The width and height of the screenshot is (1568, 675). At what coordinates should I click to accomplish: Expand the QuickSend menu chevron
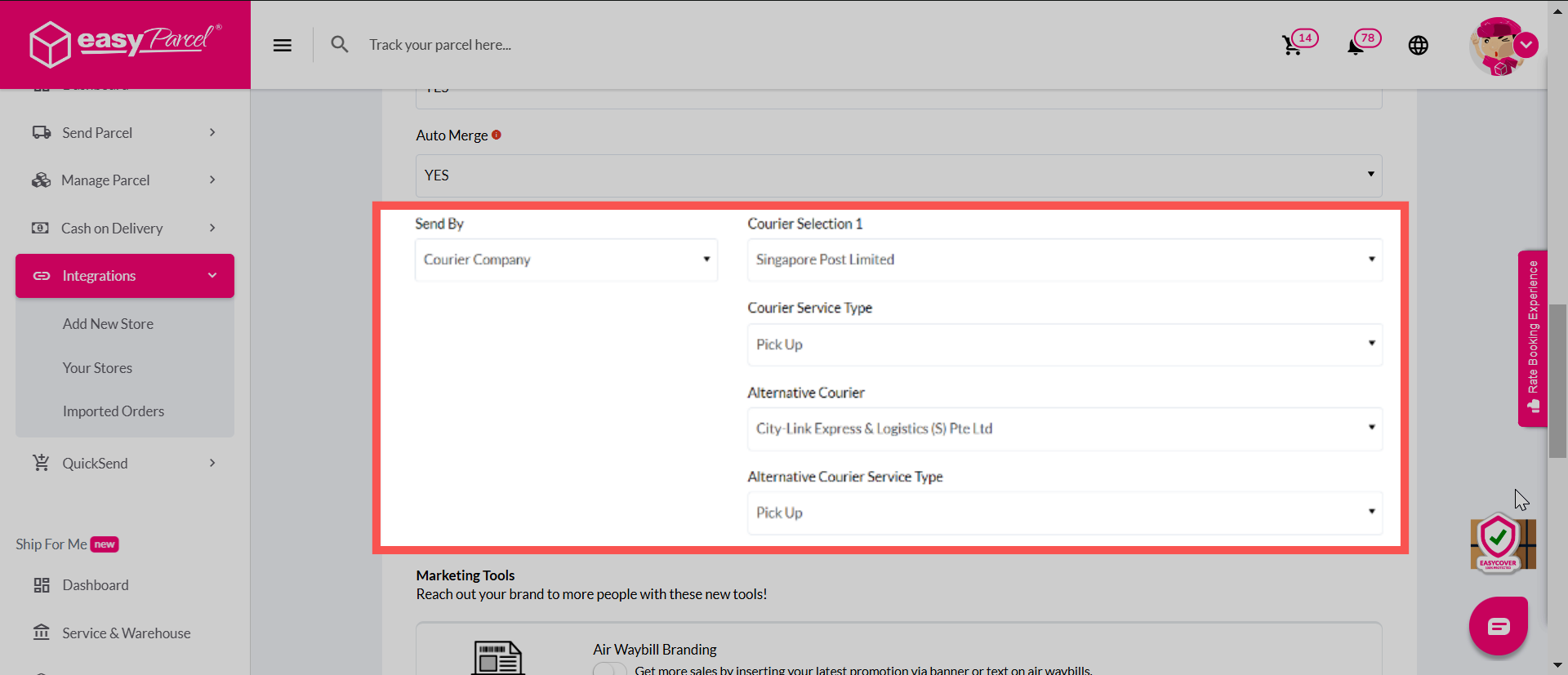[212, 463]
